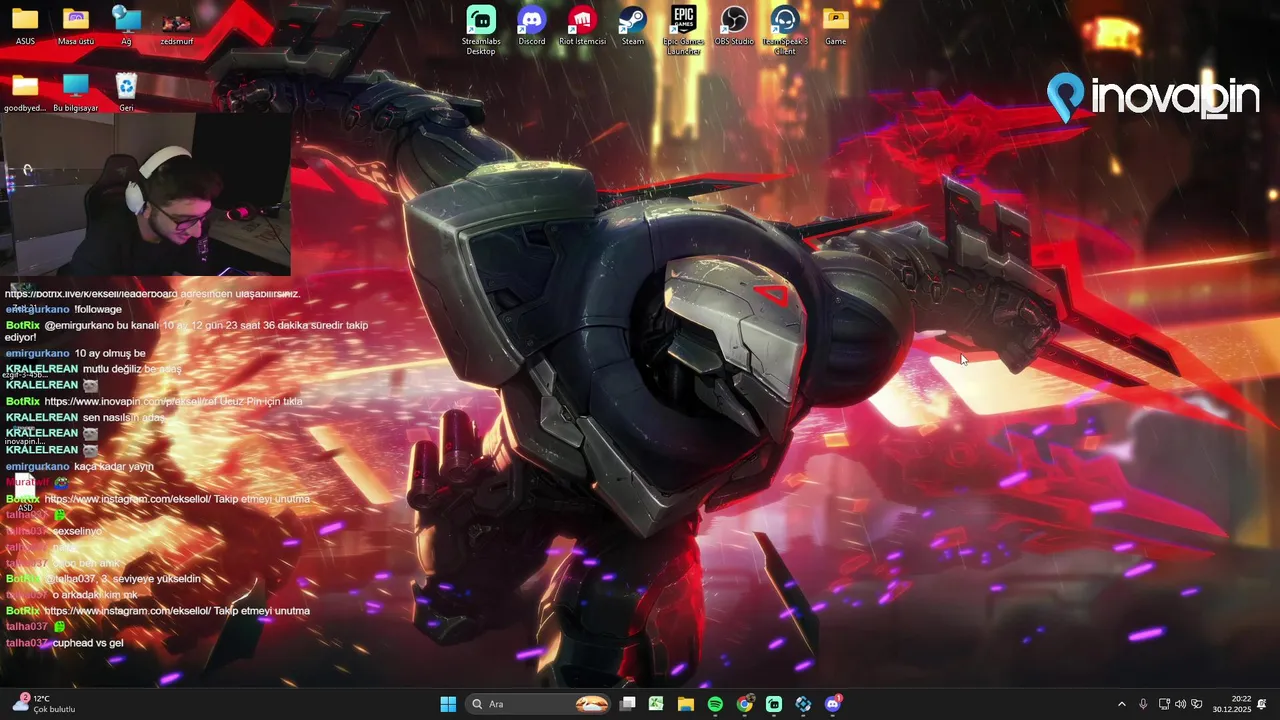
Task: Expand the hidden system tray icons chevron
Action: [1121, 704]
